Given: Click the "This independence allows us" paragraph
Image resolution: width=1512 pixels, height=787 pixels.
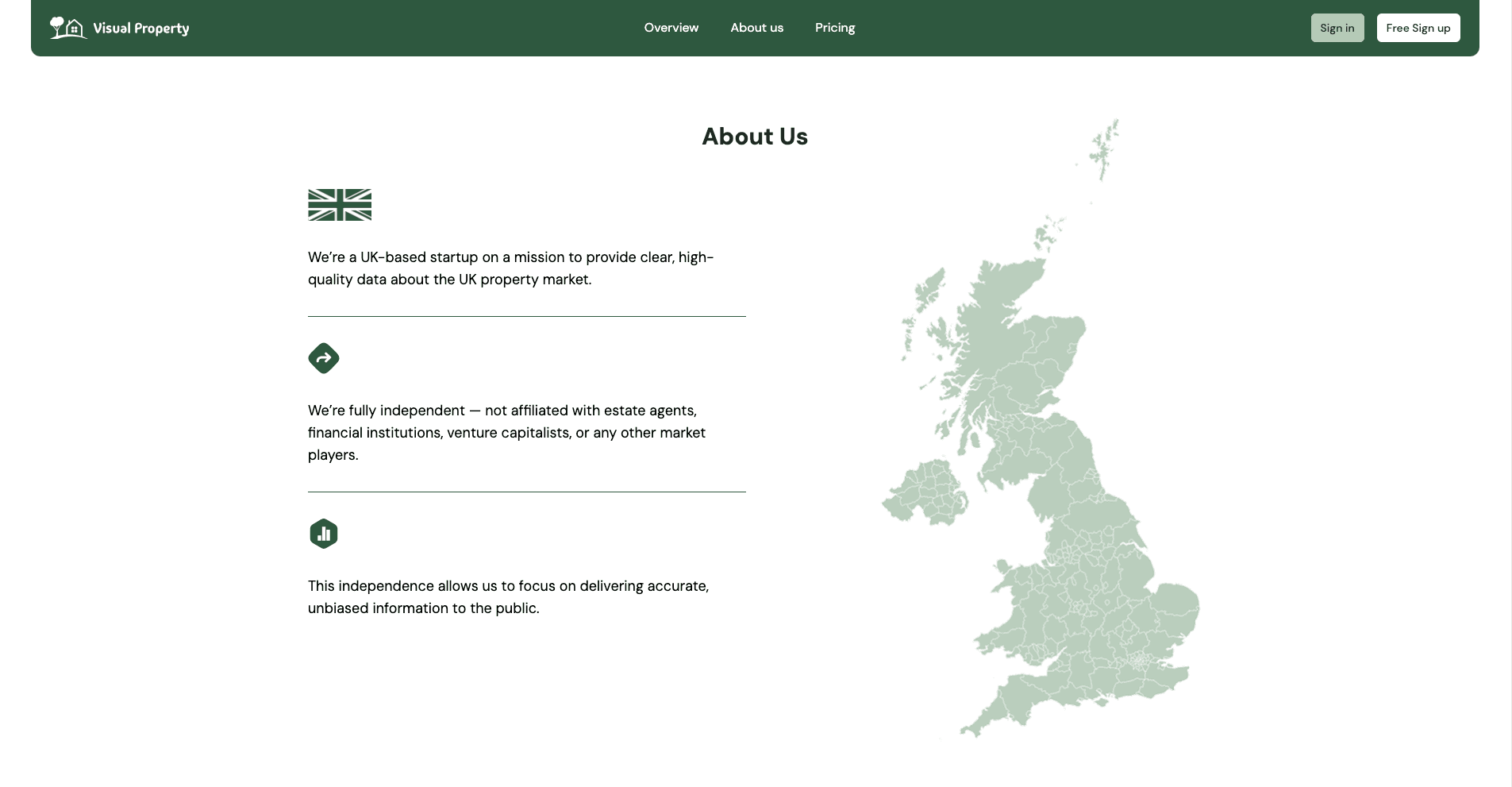Looking at the screenshot, I should (509, 597).
